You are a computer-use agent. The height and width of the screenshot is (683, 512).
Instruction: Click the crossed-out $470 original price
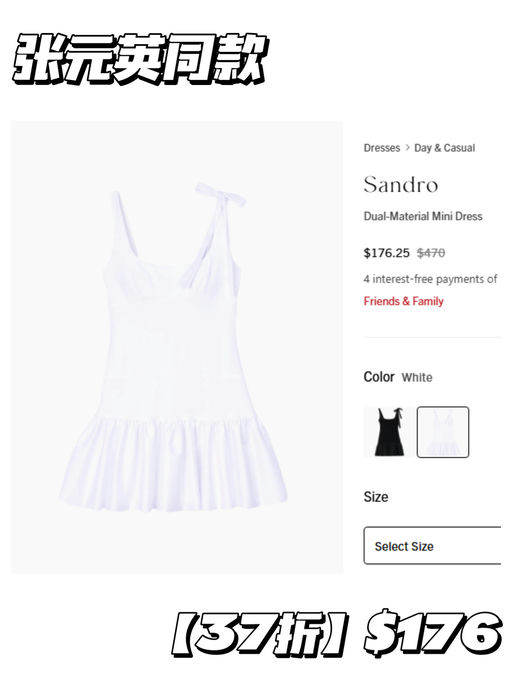[x=431, y=253]
